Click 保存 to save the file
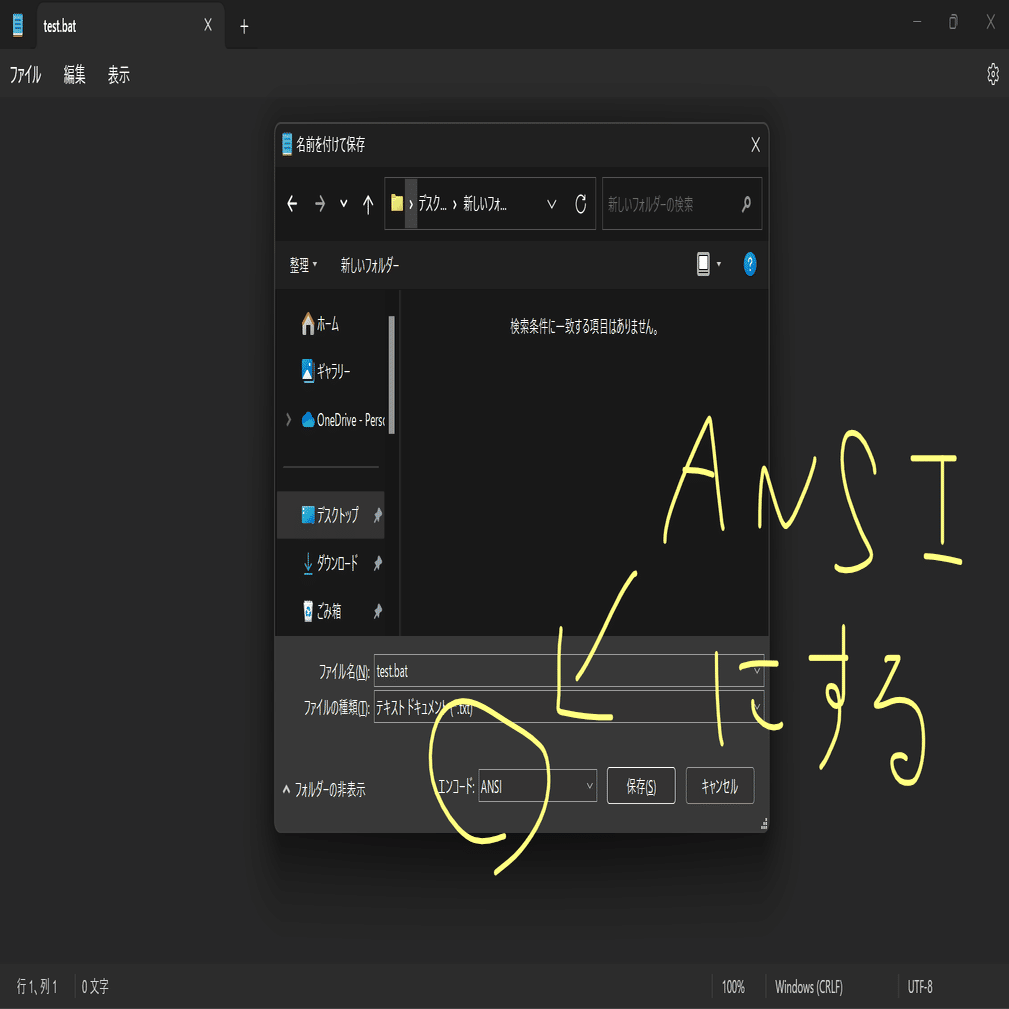This screenshot has height=1009, width=1009. (x=640, y=785)
